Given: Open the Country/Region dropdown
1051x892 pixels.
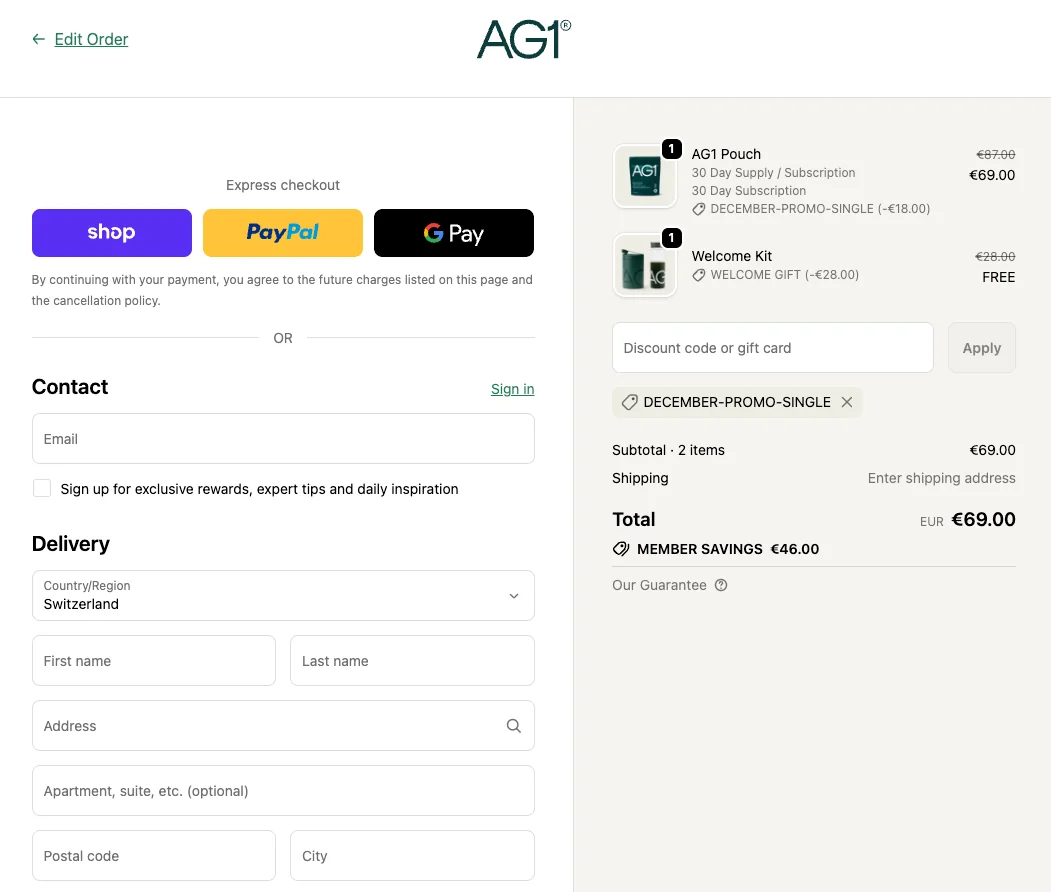Looking at the screenshot, I should coord(283,595).
